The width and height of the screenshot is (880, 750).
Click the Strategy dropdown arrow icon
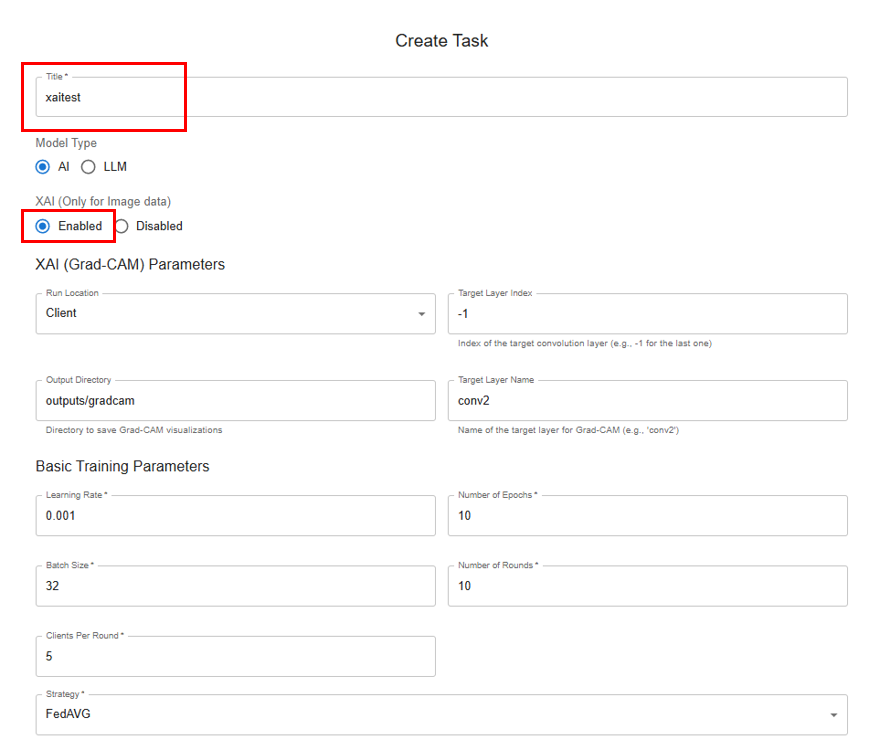coord(833,715)
